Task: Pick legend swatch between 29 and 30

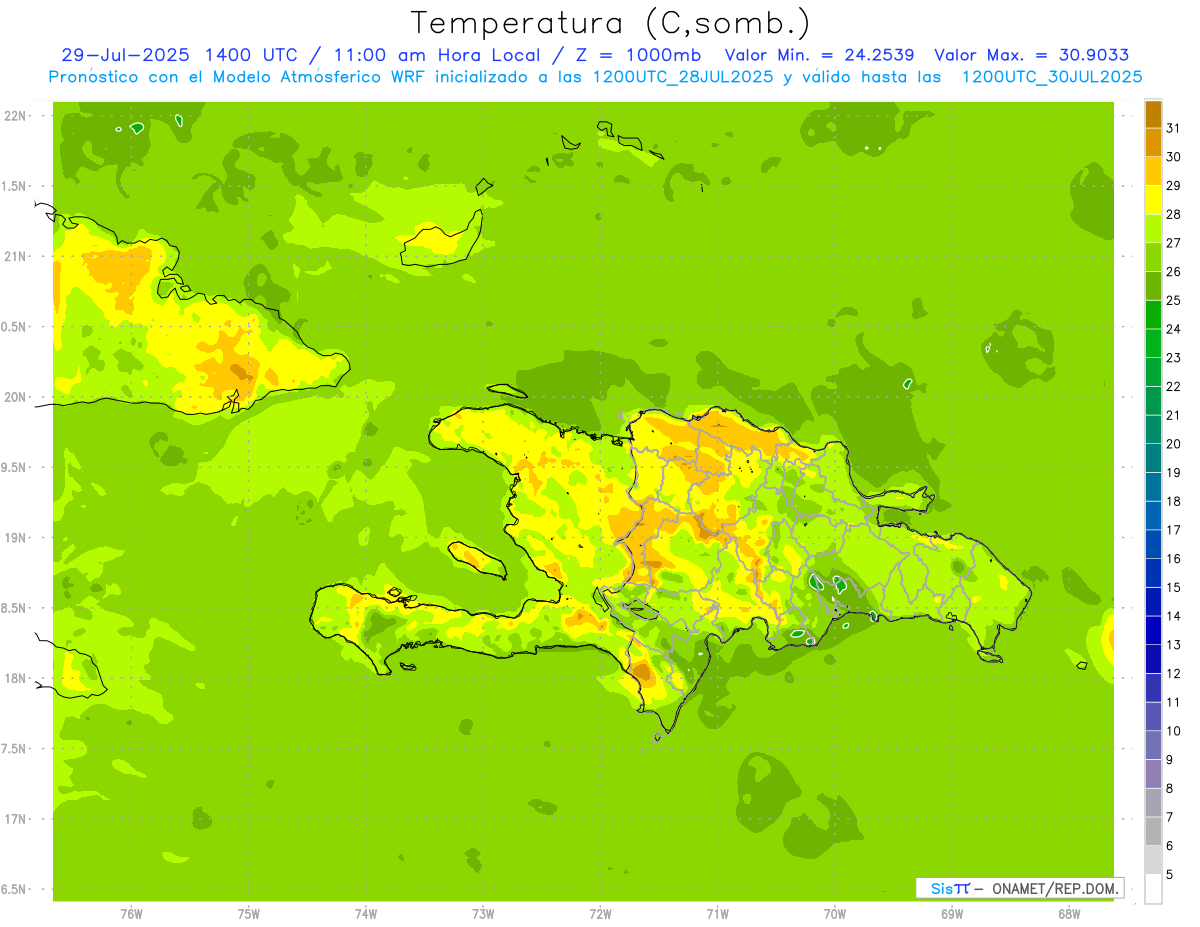Action: pos(1153,171)
